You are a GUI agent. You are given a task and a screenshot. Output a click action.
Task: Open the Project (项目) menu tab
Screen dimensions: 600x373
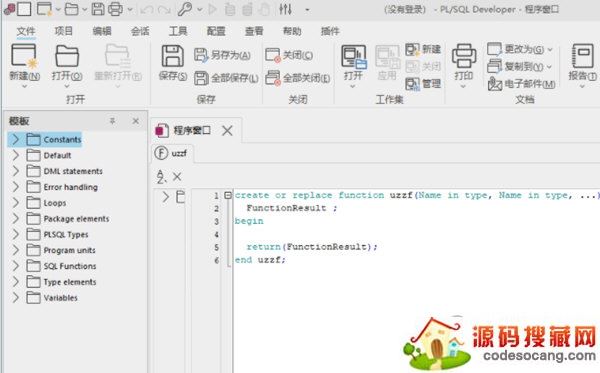64,31
